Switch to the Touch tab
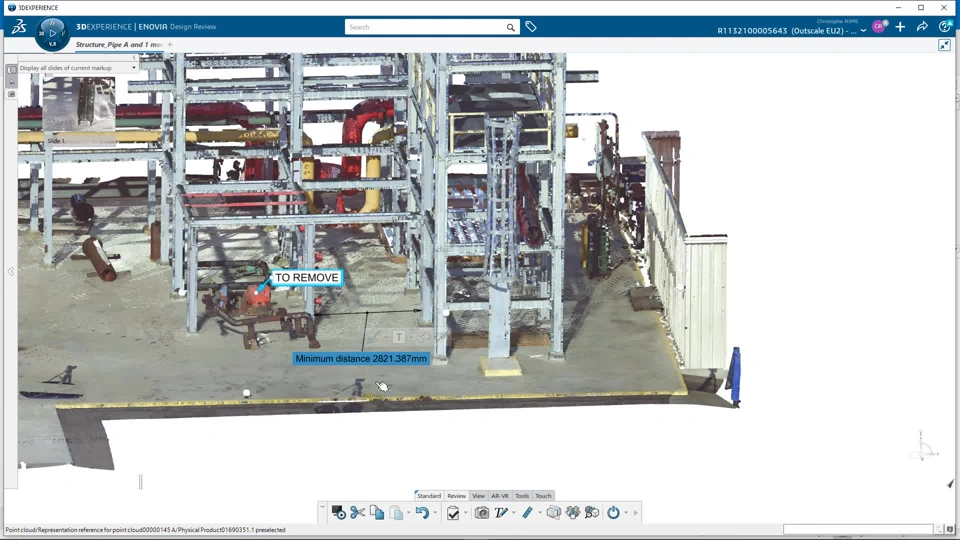The width and height of the screenshot is (960, 540). (x=543, y=496)
